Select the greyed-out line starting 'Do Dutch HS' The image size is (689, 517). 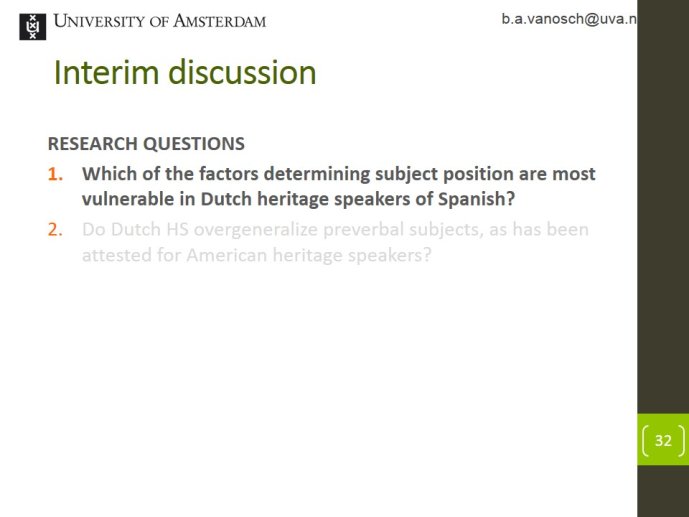pyautogui.click(x=335, y=230)
